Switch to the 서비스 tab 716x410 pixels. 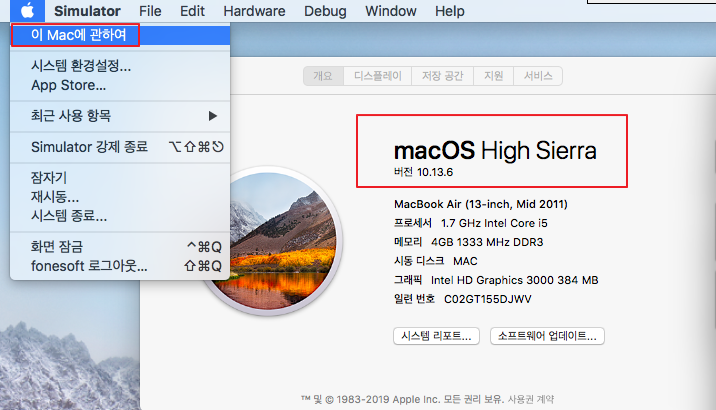tap(538, 76)
